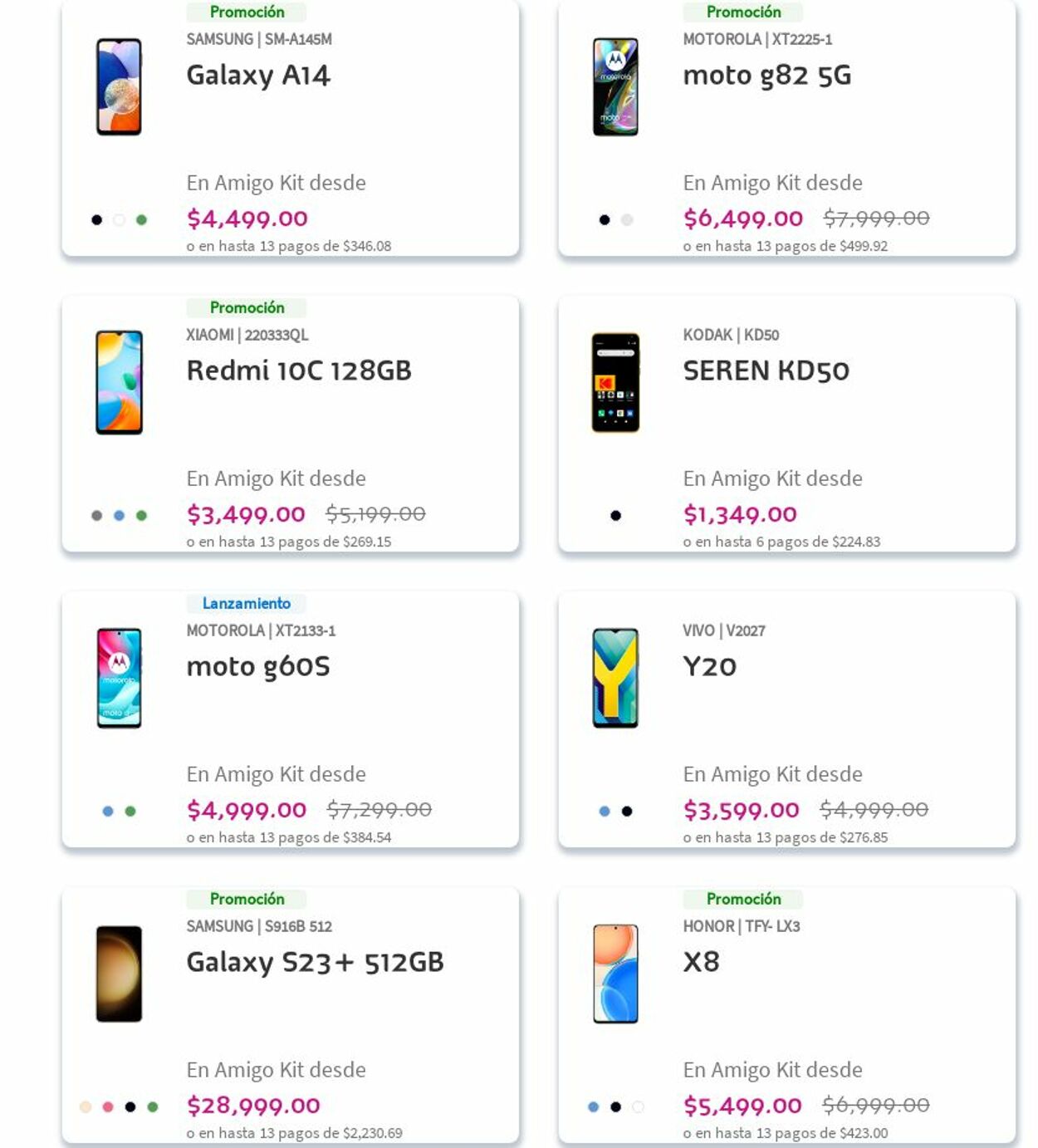This screenshot has height=1148, width=1038.
Task: Open the Galaxy A14 phone thumbnail
Action: [x=119, y=87]
